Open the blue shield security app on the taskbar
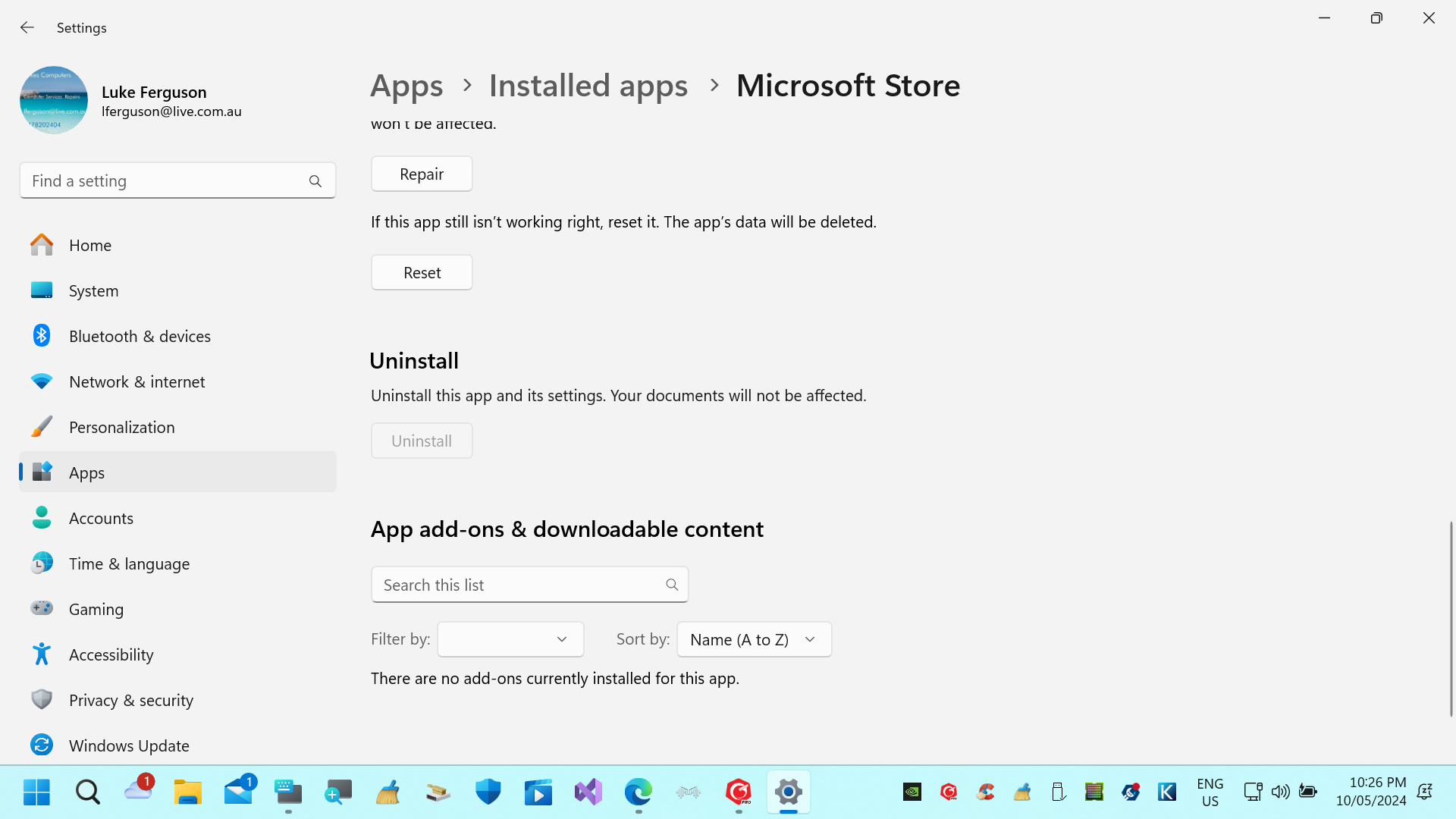This screenshot has width=1456, height=819. coord(488,792)
